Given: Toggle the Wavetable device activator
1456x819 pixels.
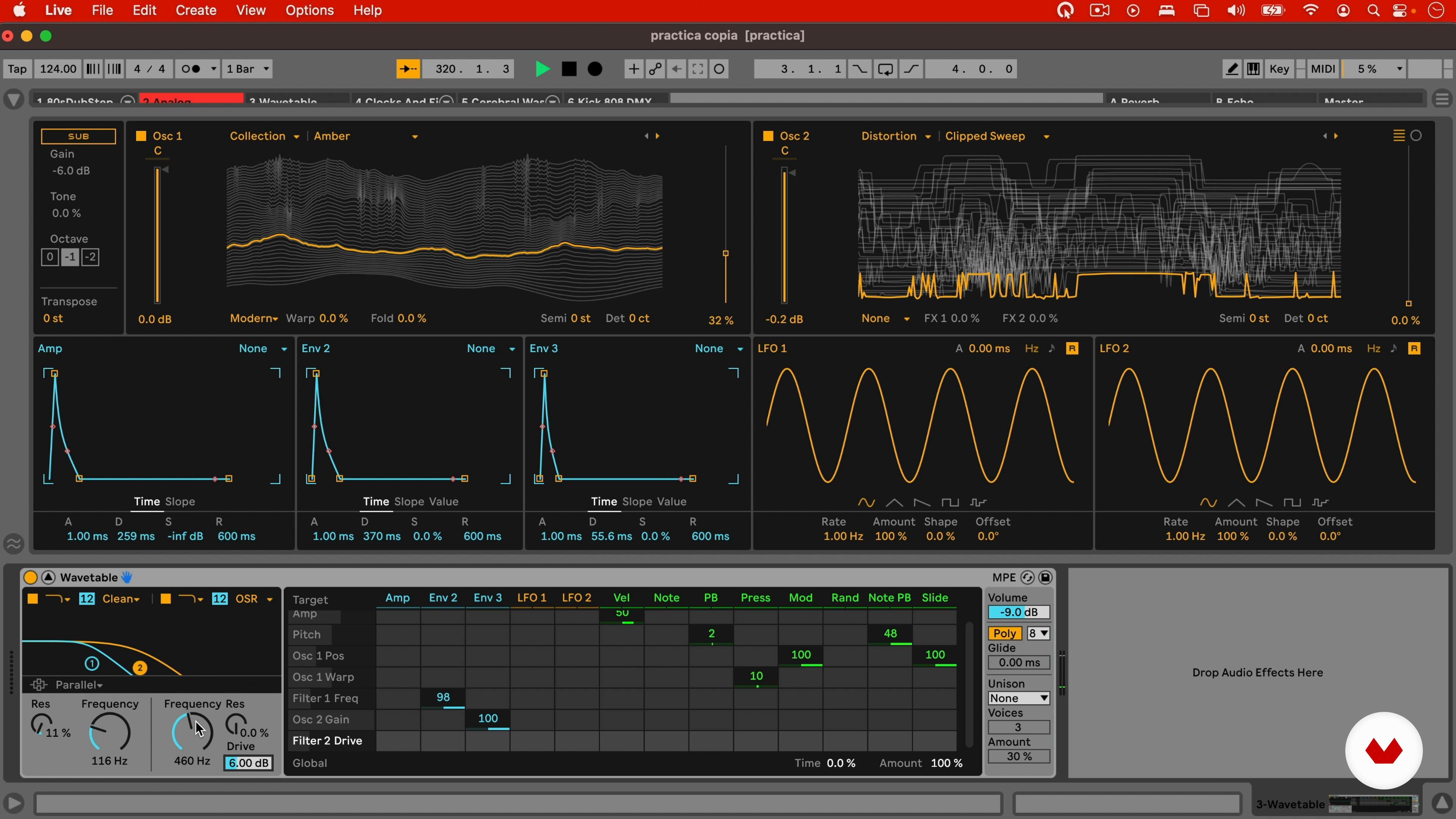Looking at the screenshot, I should pyautogui.click(x=30, y=577).
